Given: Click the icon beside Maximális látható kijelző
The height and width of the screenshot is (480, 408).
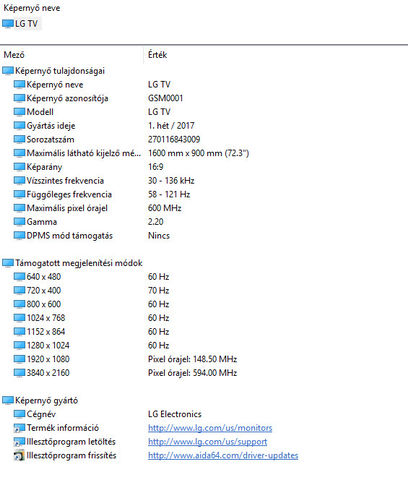Looking at the screenshot, I should point(19,153).
